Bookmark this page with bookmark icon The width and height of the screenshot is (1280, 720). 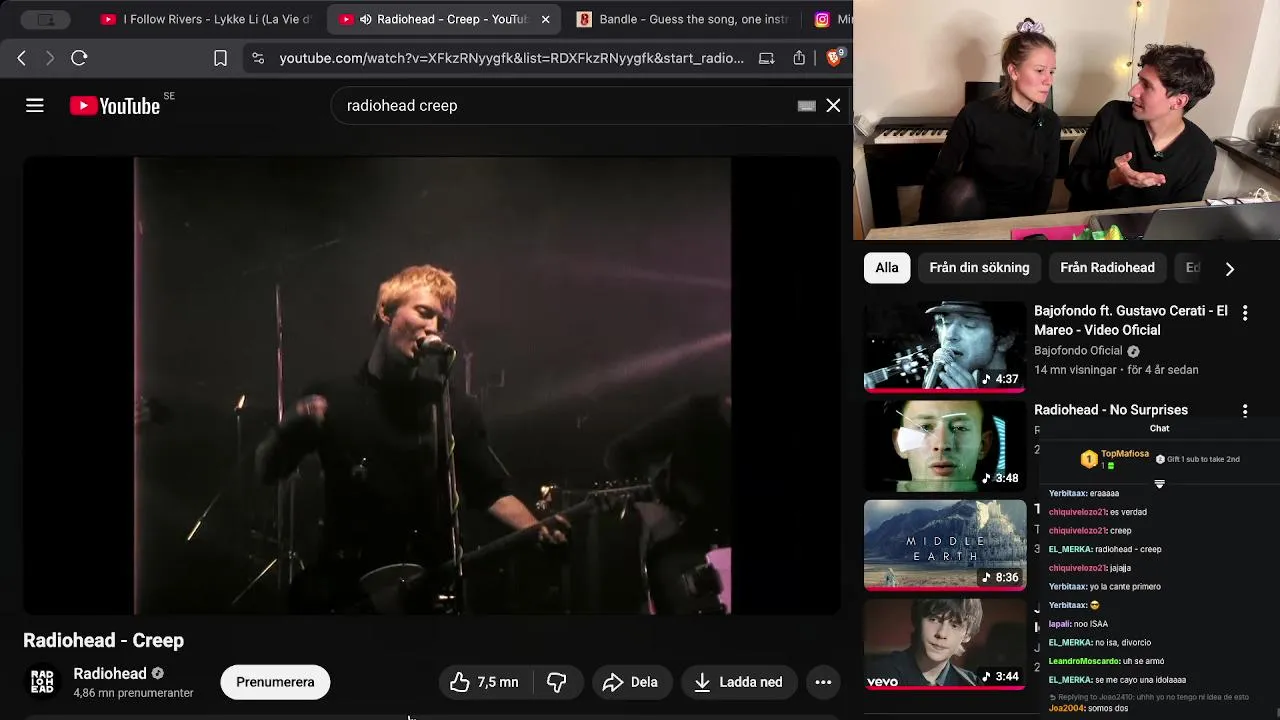pyautogui.click(x=220, y=58)
